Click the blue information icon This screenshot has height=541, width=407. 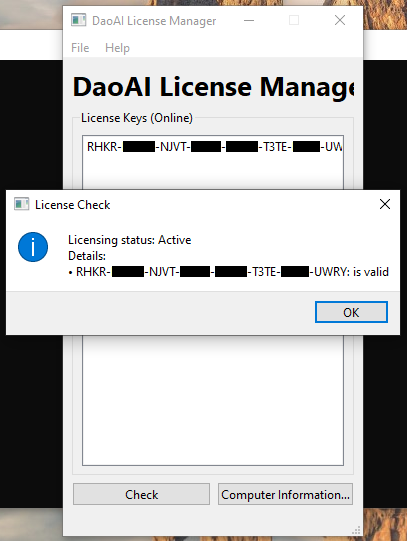tap(33, 247)
